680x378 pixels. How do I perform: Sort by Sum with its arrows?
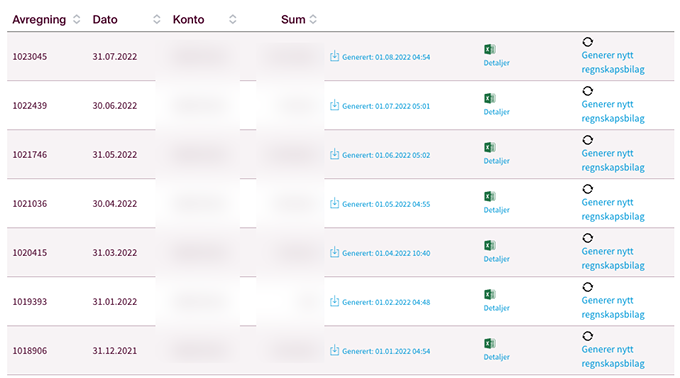point(313,20)
